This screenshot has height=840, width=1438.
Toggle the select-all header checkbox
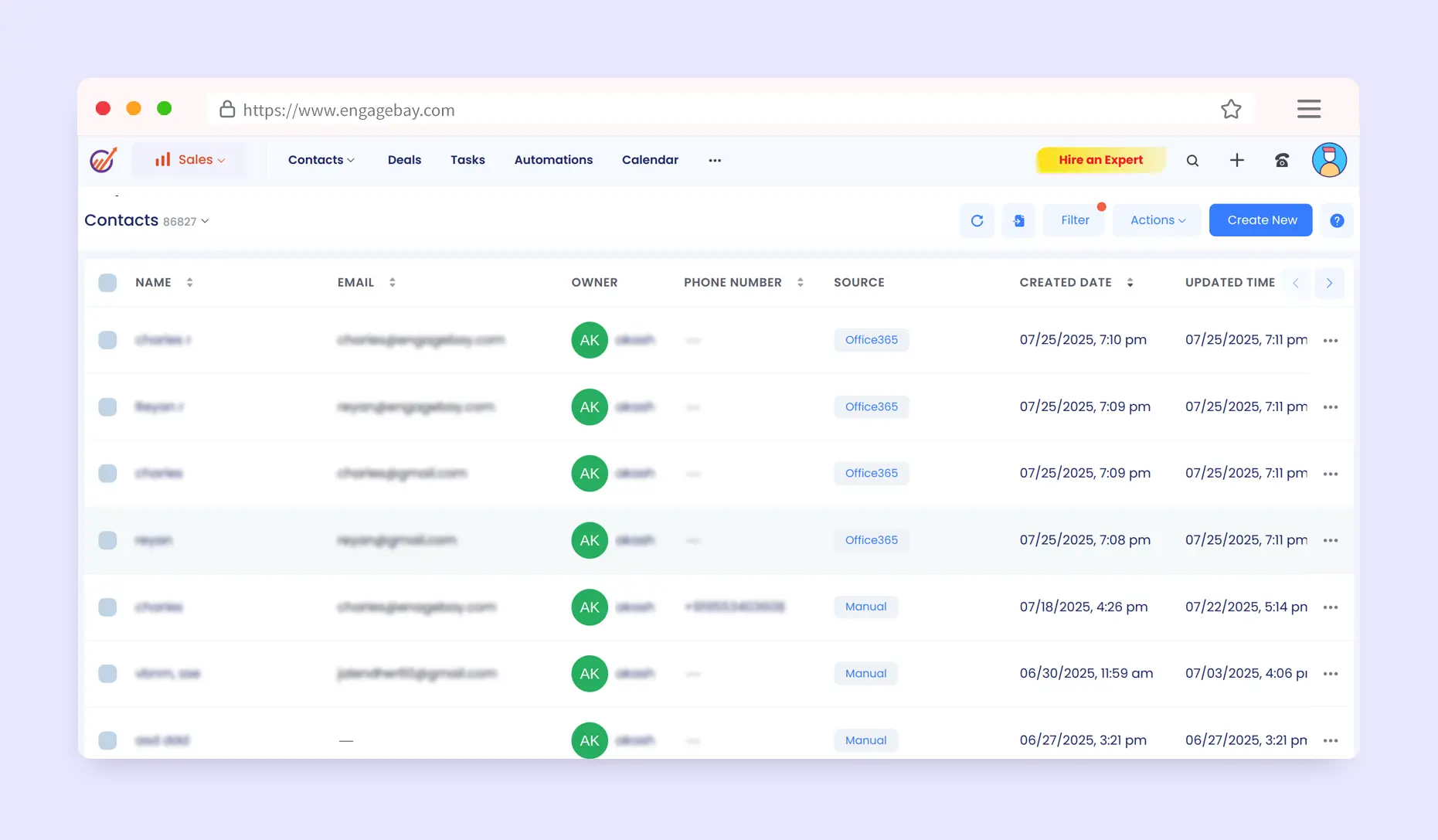(x=107, y=283)
